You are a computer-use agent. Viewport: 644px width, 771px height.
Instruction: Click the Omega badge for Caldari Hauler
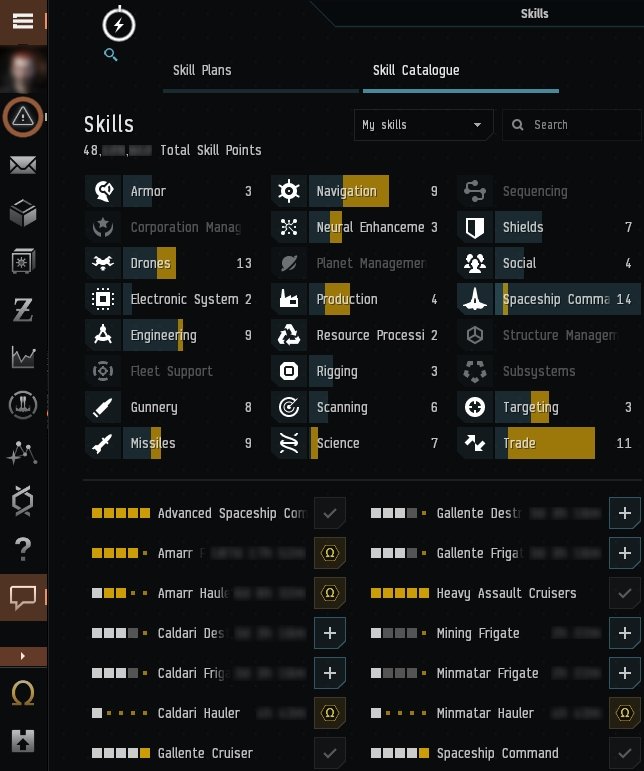pyautogui.click(x=329, y=713)
